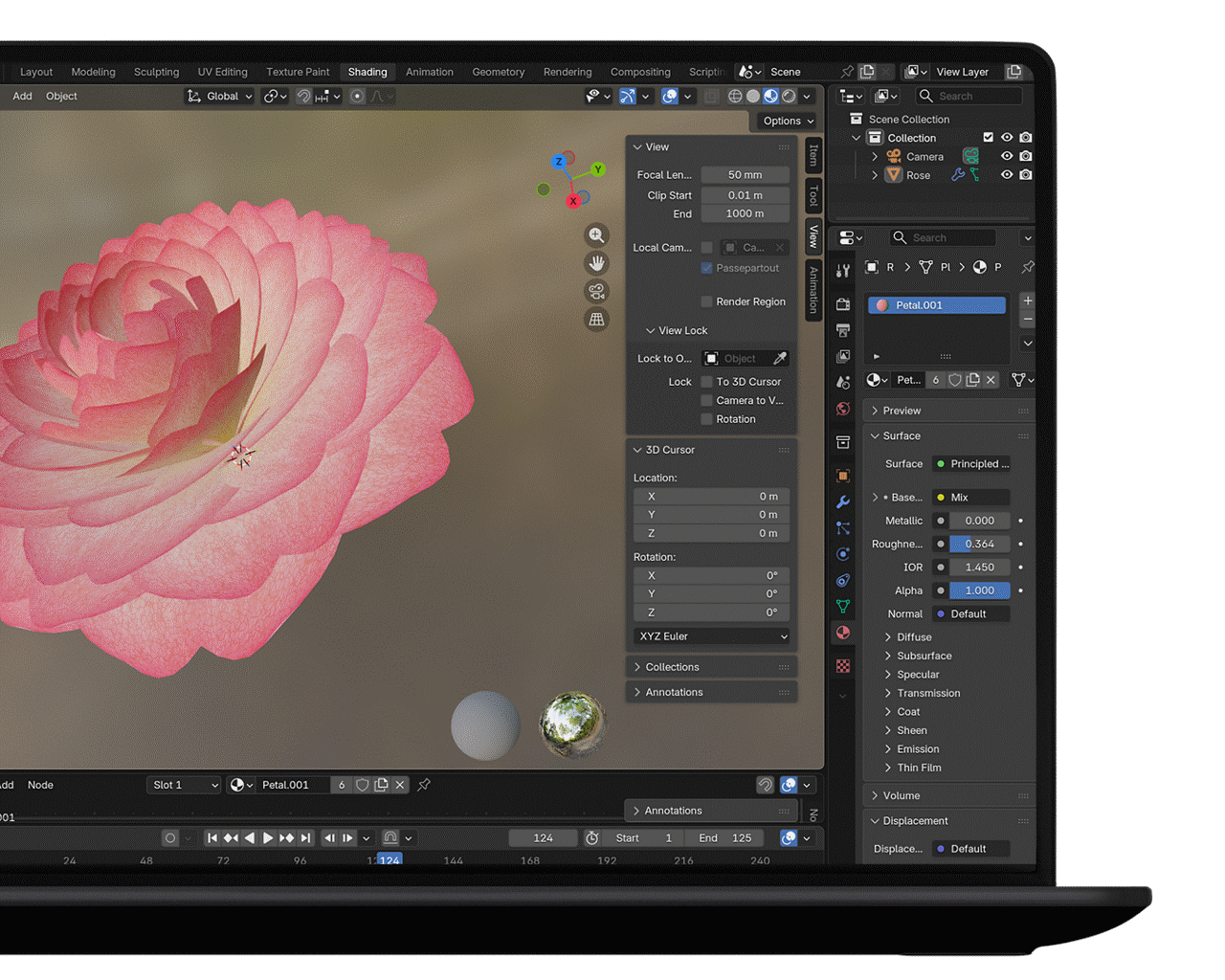
Task: Open the Physics properties tab icon
Action: (843, 554)
